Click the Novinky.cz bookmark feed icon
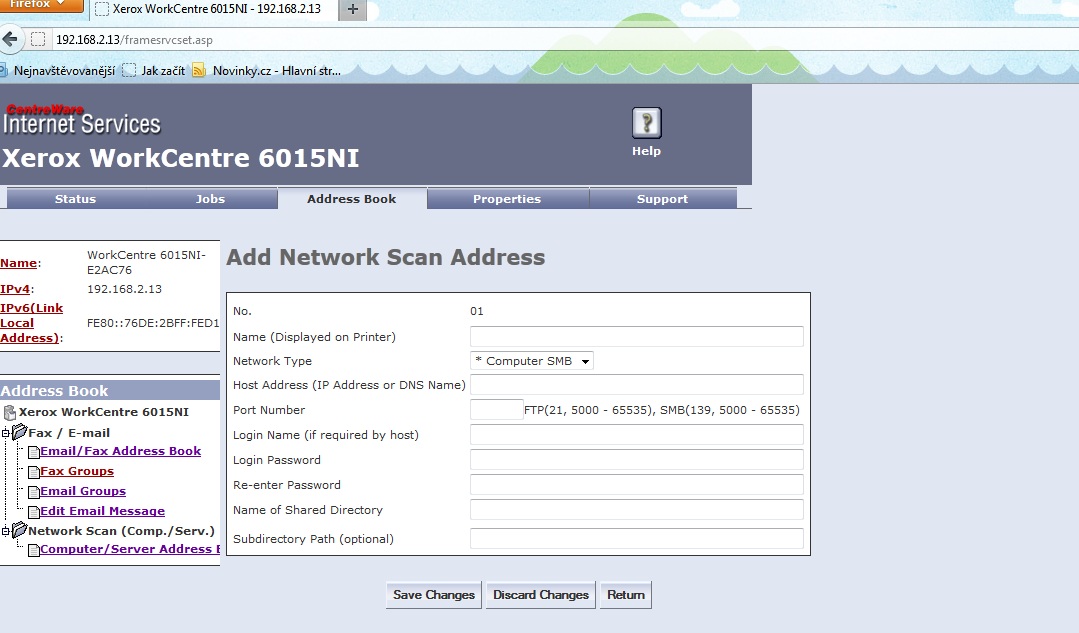The height and width of the screenshot is (633, 1079). (199, 70)
